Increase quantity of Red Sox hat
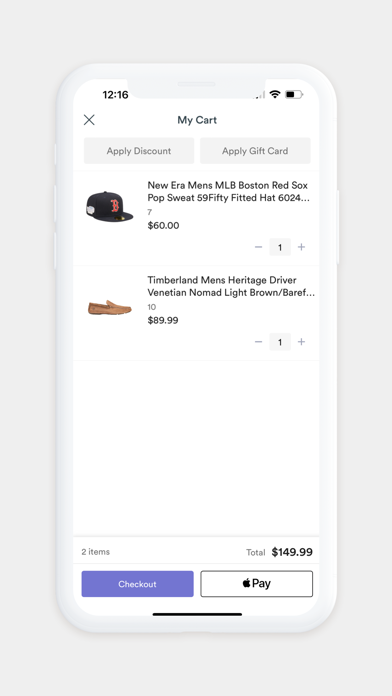This screenshot has width=392, height=696. (301, 247)
